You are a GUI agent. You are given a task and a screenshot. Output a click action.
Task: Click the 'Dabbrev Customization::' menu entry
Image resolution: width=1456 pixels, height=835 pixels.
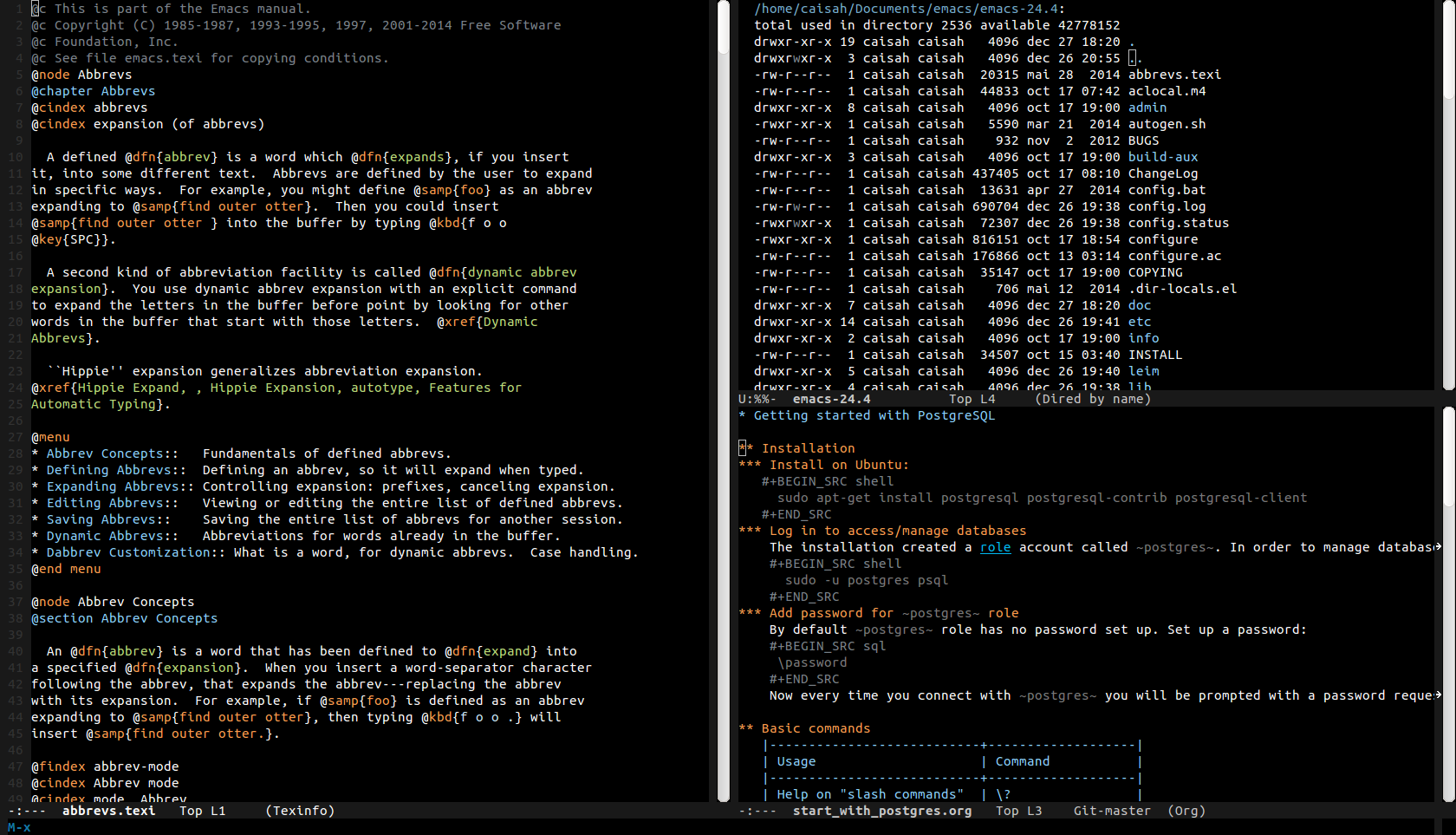[x=135, y=552]
